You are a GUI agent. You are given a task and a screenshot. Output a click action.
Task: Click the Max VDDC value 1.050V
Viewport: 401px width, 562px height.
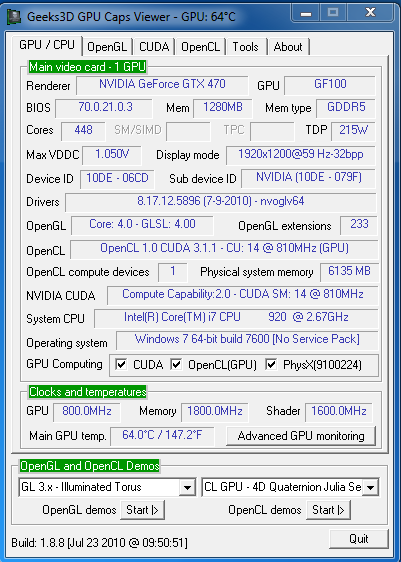pyautogui.click(x=112, y=155)
